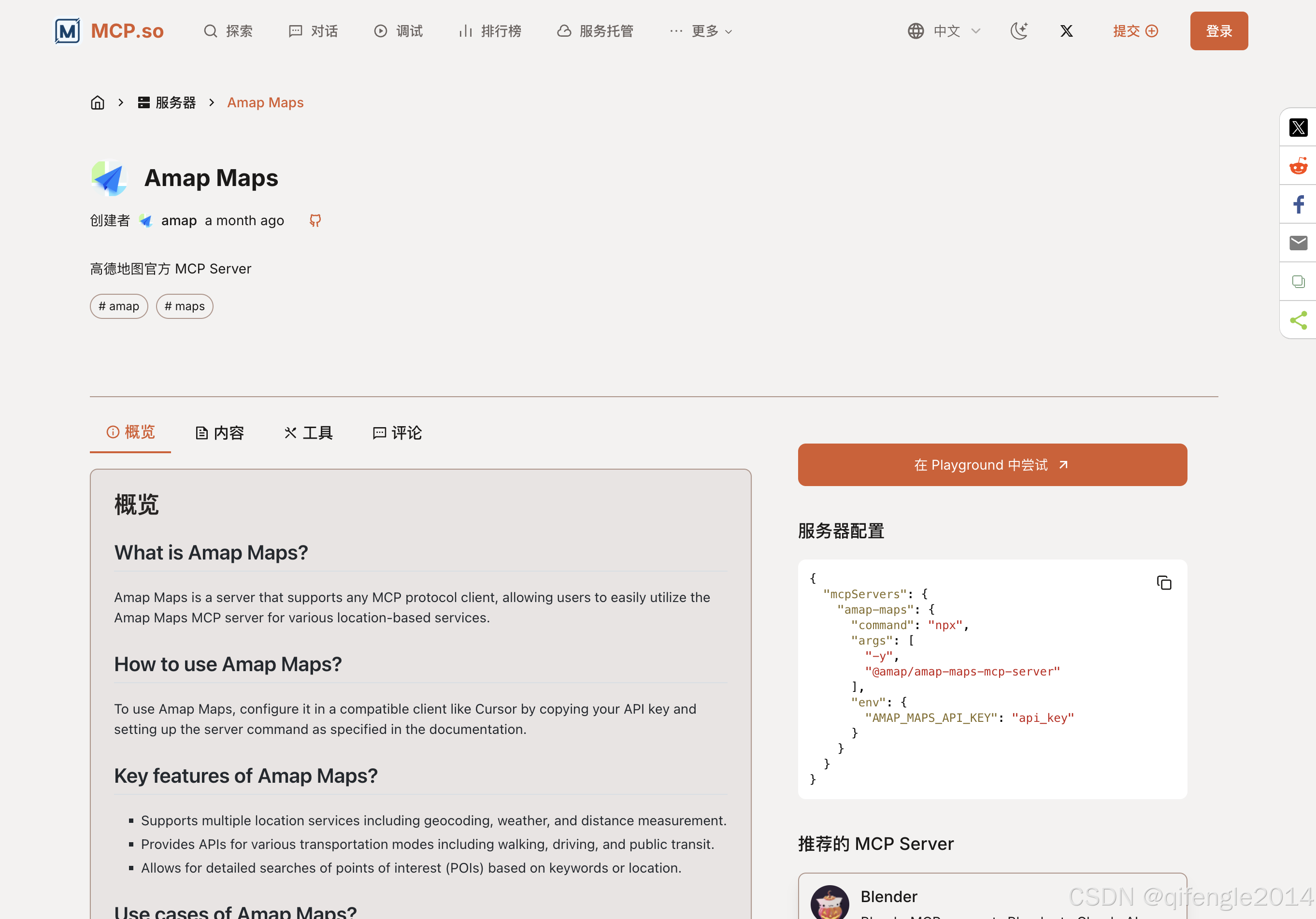This screenshot has height=919, width=1316.
Task: Select the # maps tag
Action: pyautogui.click(x=185, y=307)
